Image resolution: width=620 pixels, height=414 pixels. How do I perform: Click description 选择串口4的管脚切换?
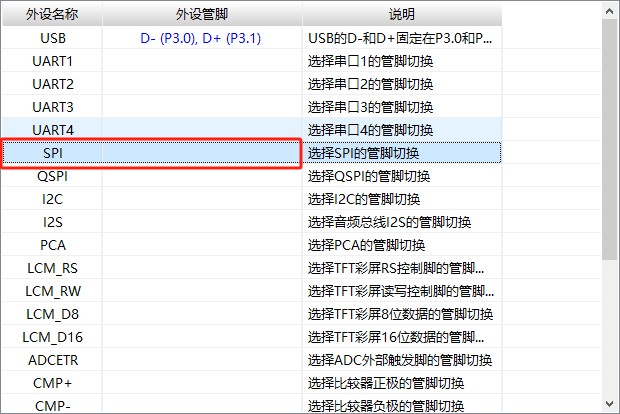click(x=370, y=130)
